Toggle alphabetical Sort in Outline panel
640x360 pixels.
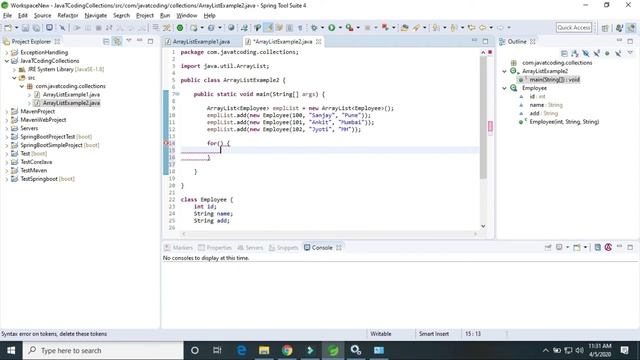[x=575, y=53]
